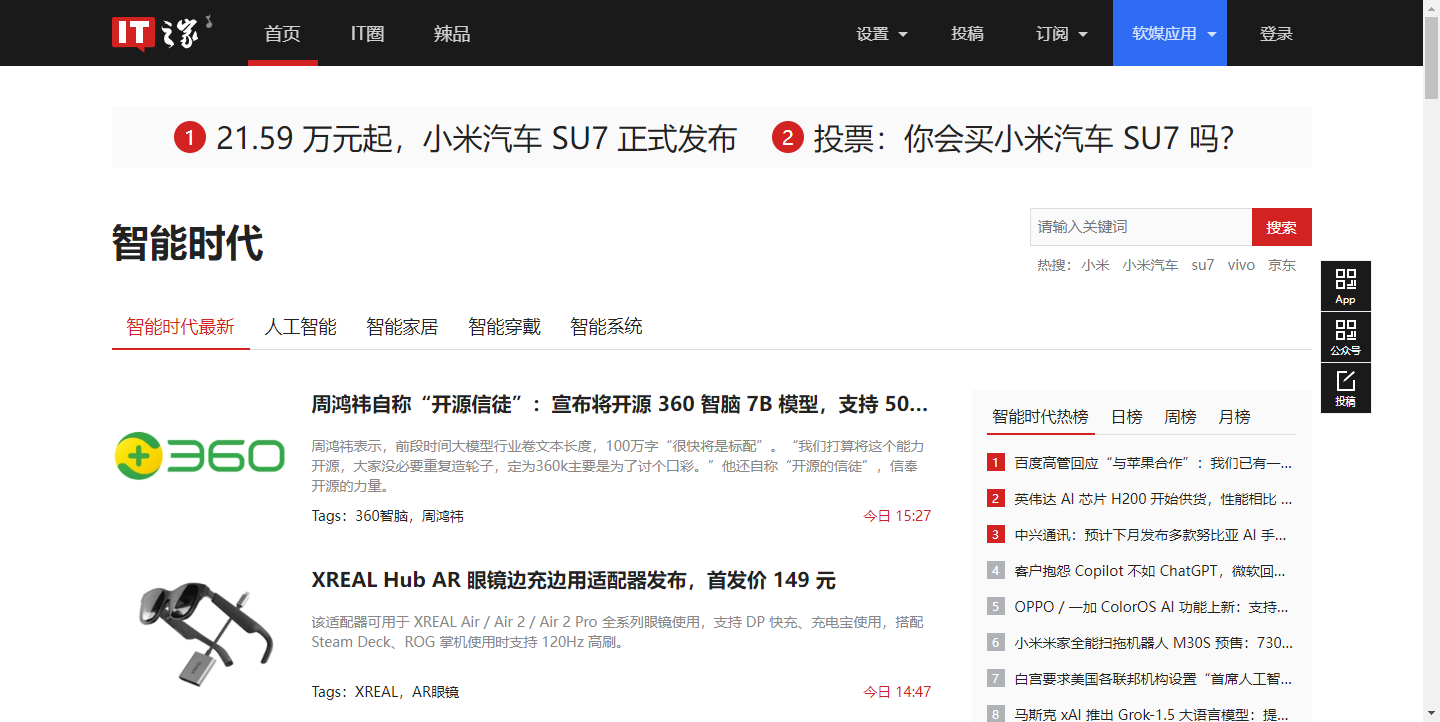Open the 辣品 nav item
This screenshot has height=722, width=1440.
tap(452, 33)
